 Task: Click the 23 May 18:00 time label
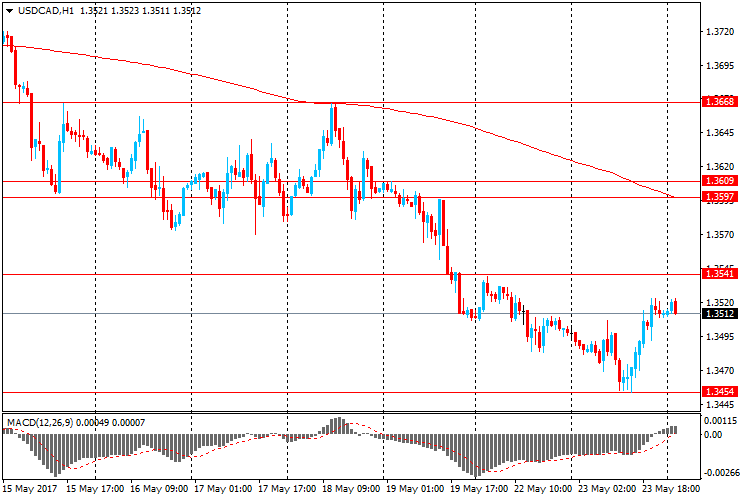pos(670,490)
